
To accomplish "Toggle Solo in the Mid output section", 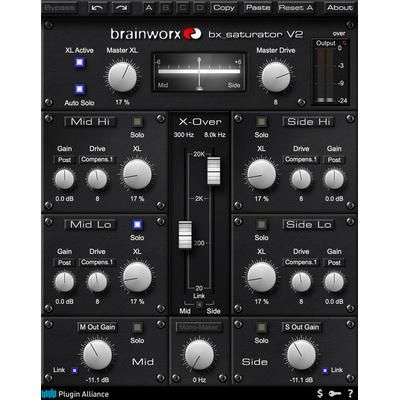I will coord(137,327).
